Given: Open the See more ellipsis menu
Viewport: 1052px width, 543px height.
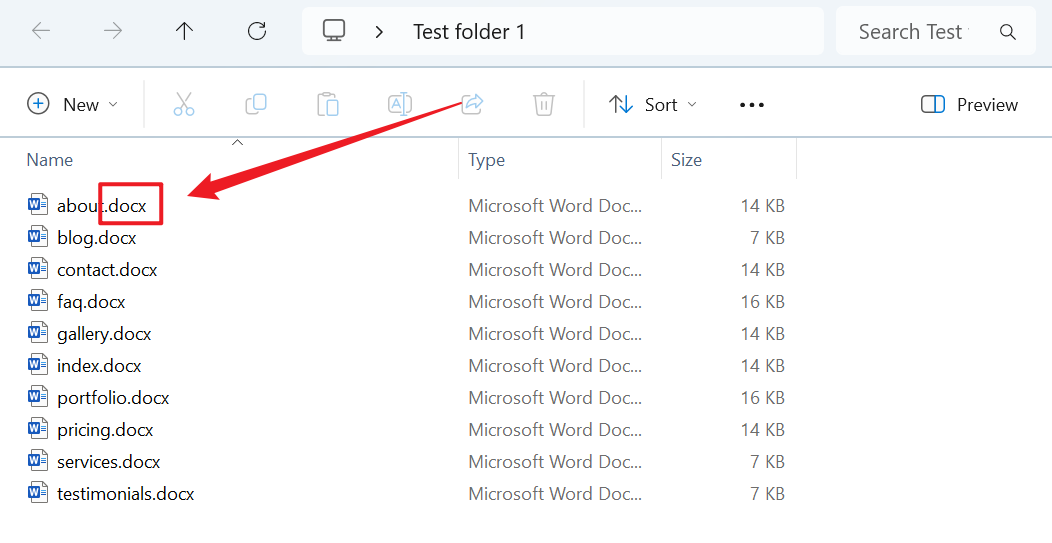Looking at the screenshot, I should tap(752, 105).
